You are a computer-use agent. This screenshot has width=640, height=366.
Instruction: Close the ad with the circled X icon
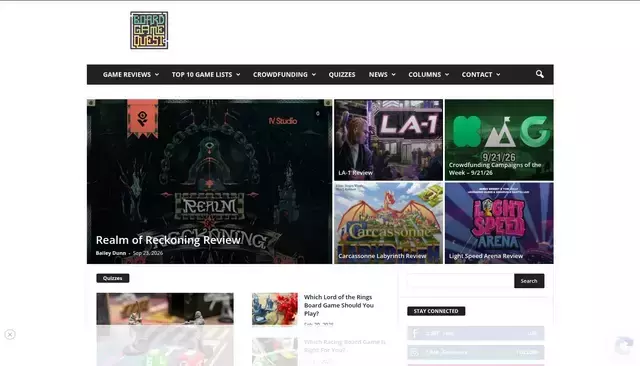[x=10, y=335]
